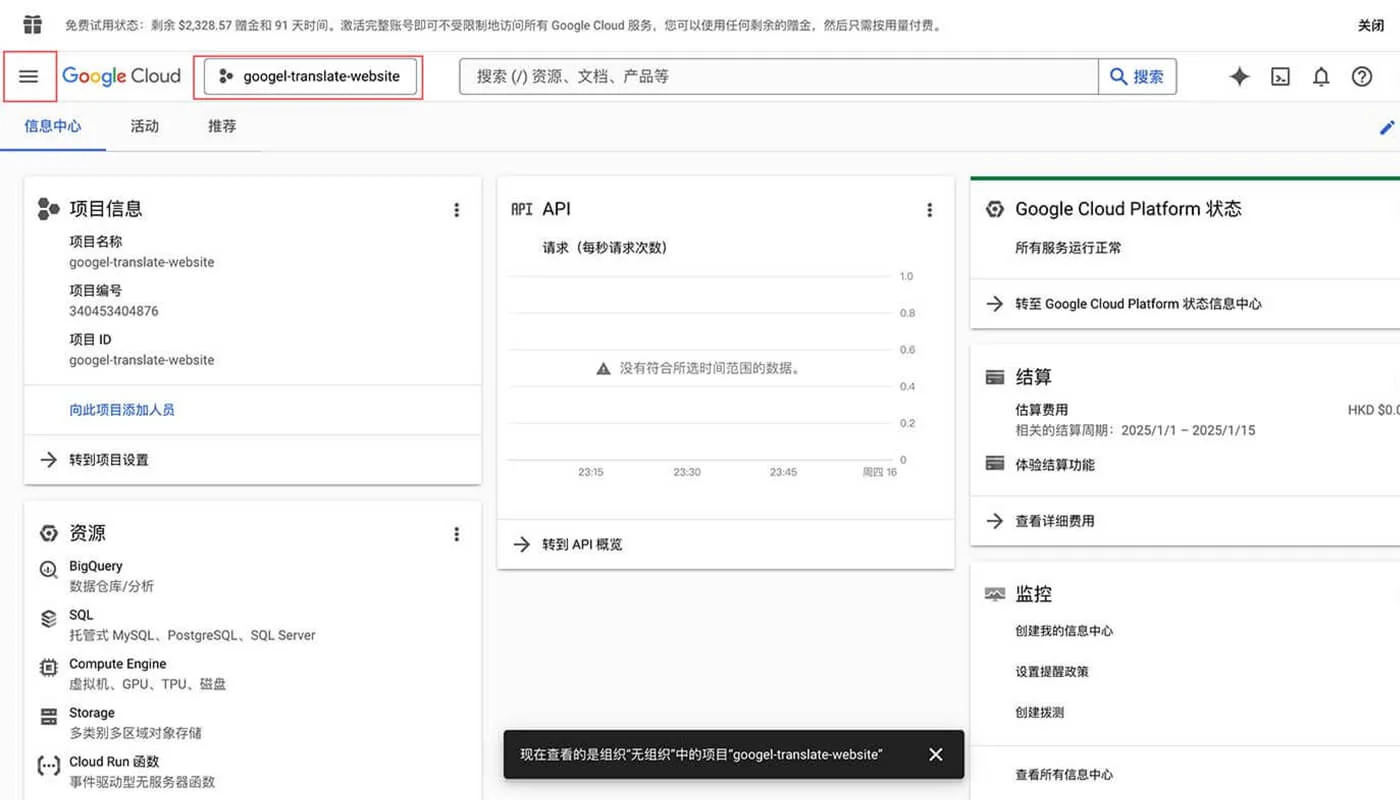View notifications via the bell icon
Image resolution: width=1400 pixels, height=800 pixels.
point(1321,76)
